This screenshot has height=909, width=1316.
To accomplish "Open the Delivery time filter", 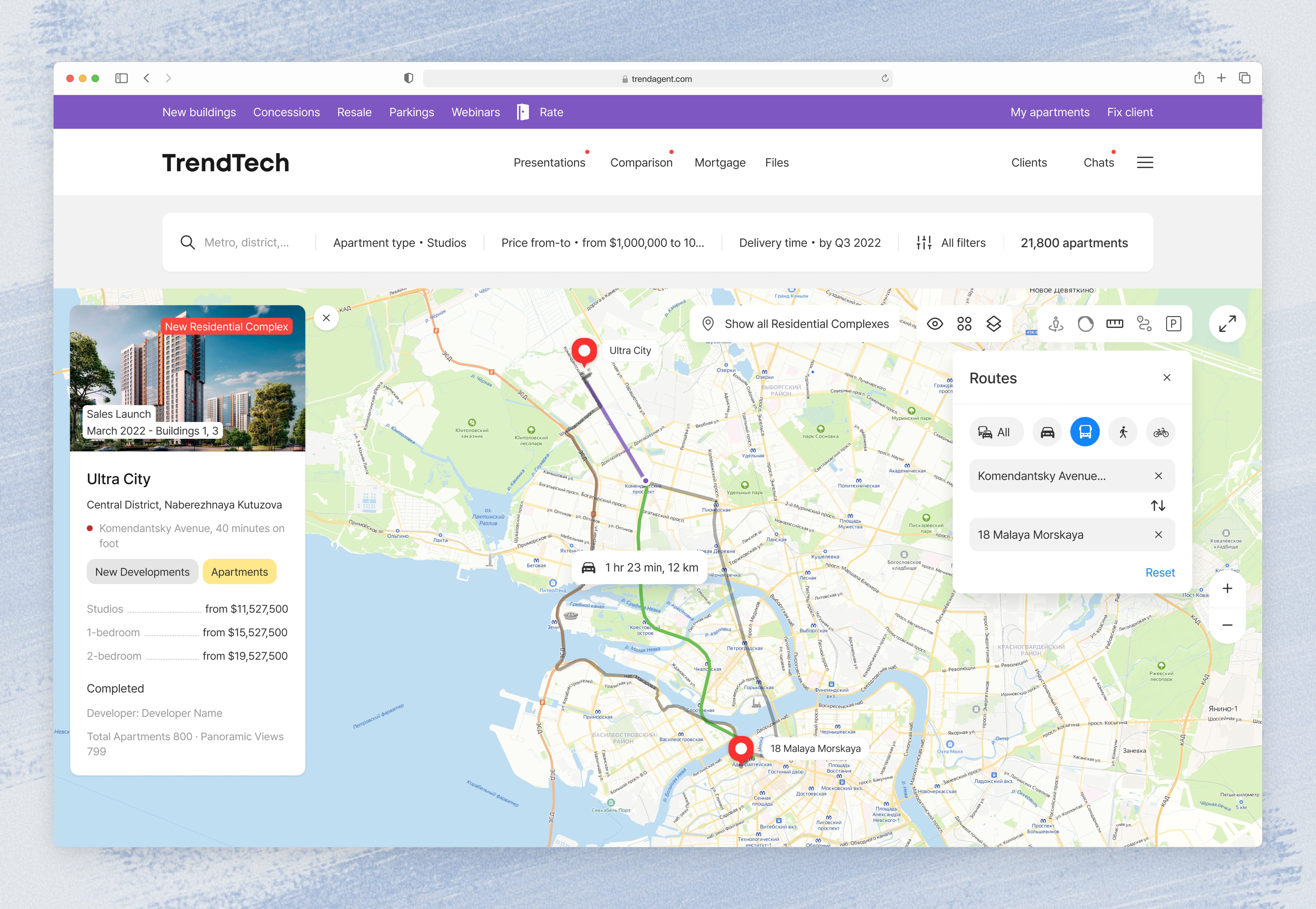I will 810,243.
